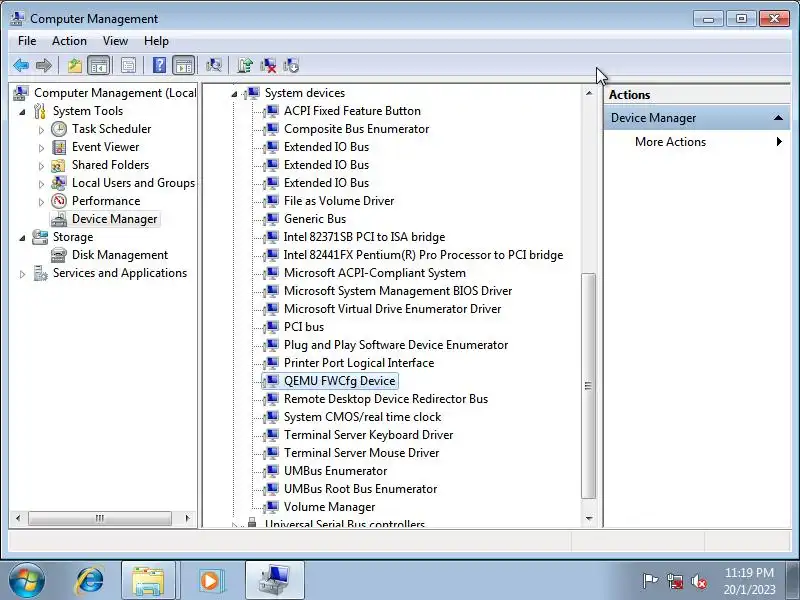Select Device Manager in the console tree
800x600 pixels.
114,219
